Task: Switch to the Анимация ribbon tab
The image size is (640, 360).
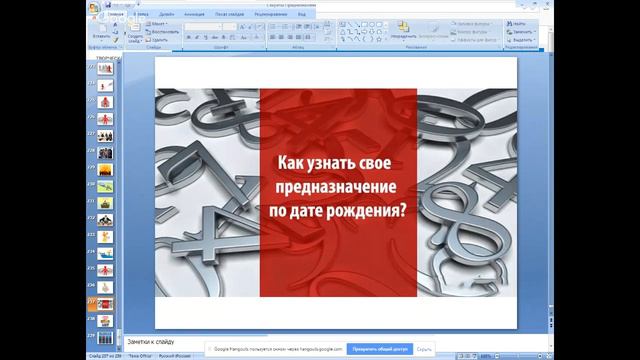Action: coord(194,14)
